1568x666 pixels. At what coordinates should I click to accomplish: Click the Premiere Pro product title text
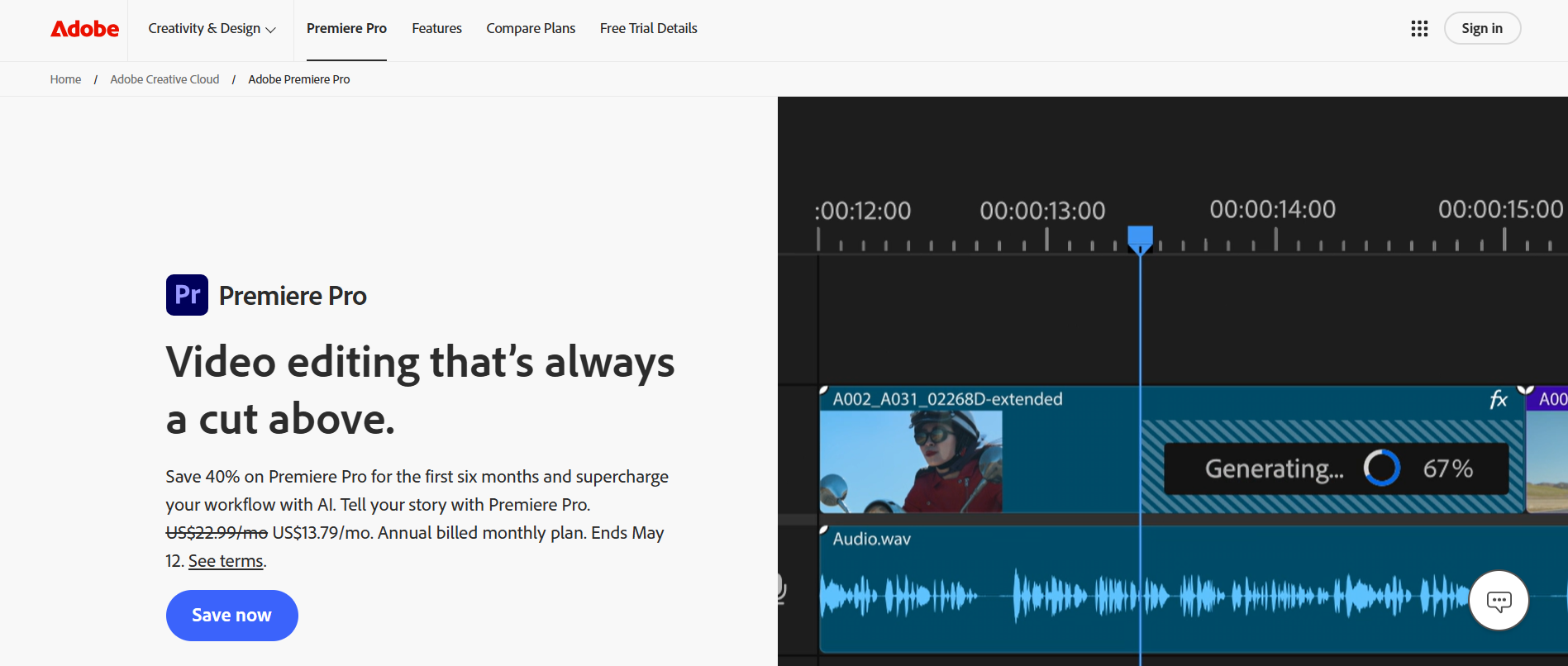293,296
